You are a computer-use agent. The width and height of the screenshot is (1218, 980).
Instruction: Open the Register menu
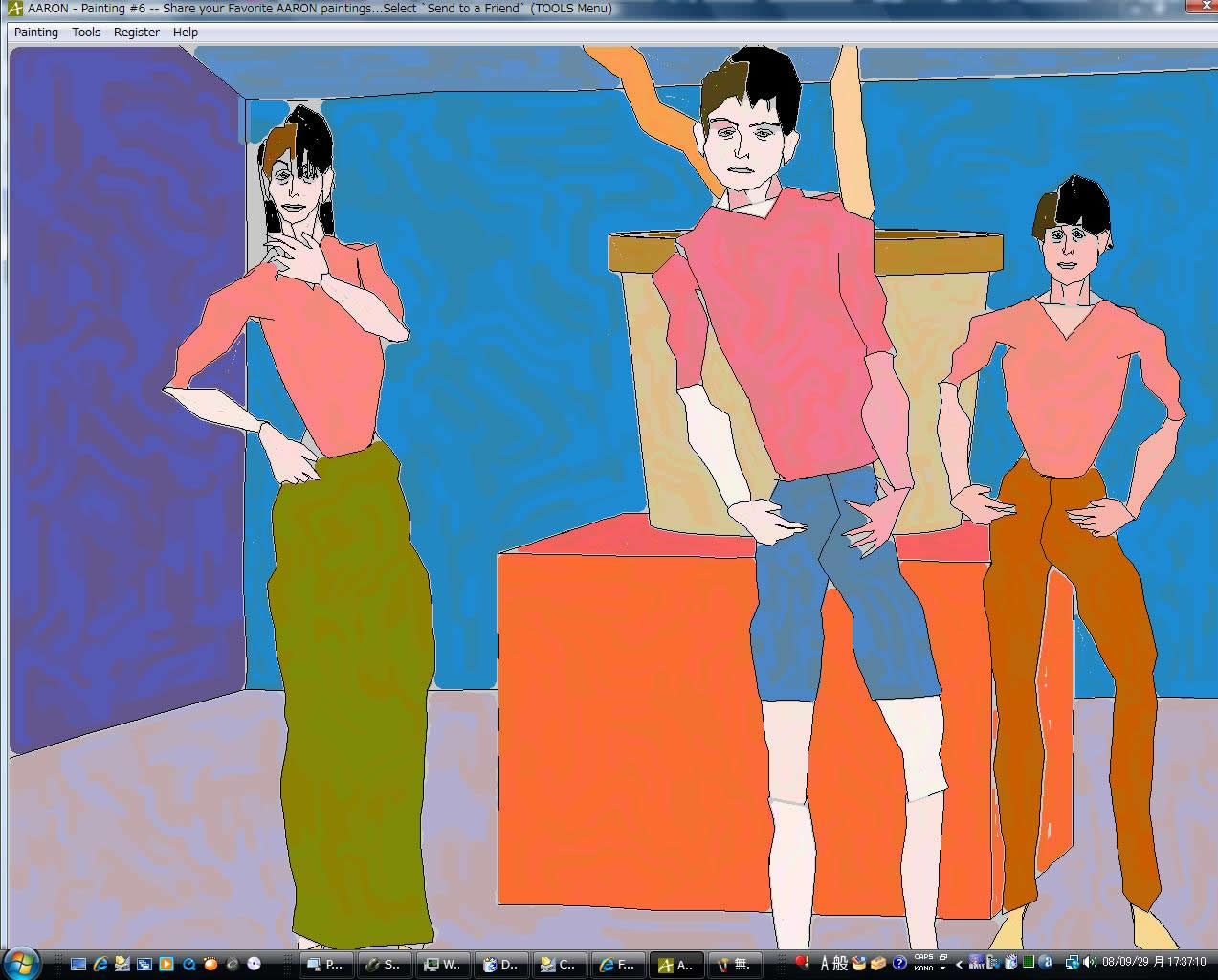coord(137,32)
